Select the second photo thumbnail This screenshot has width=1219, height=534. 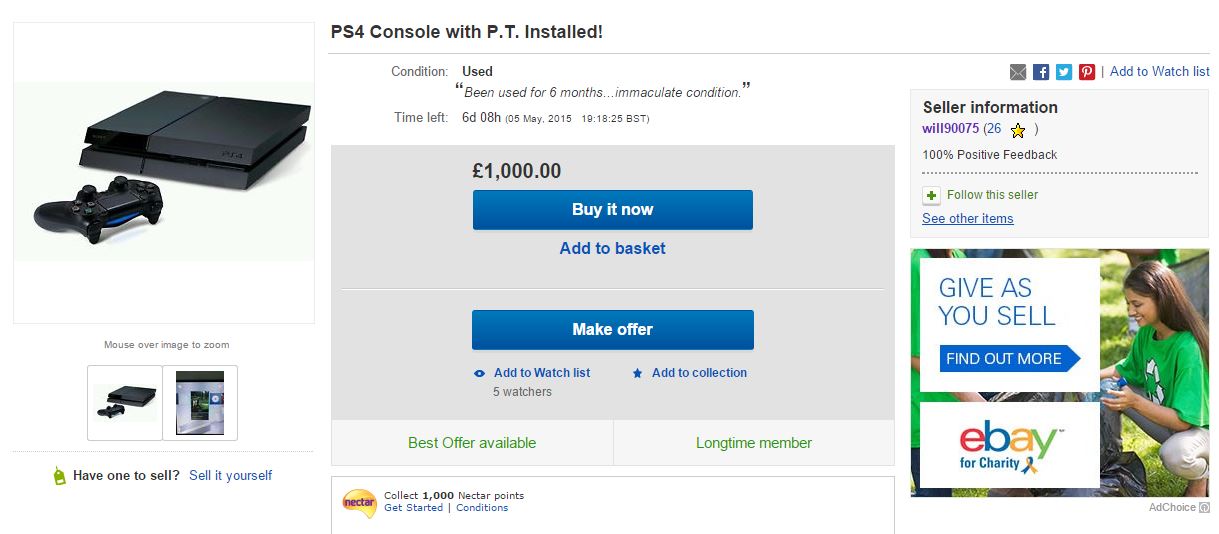click(x=200, y=402)
